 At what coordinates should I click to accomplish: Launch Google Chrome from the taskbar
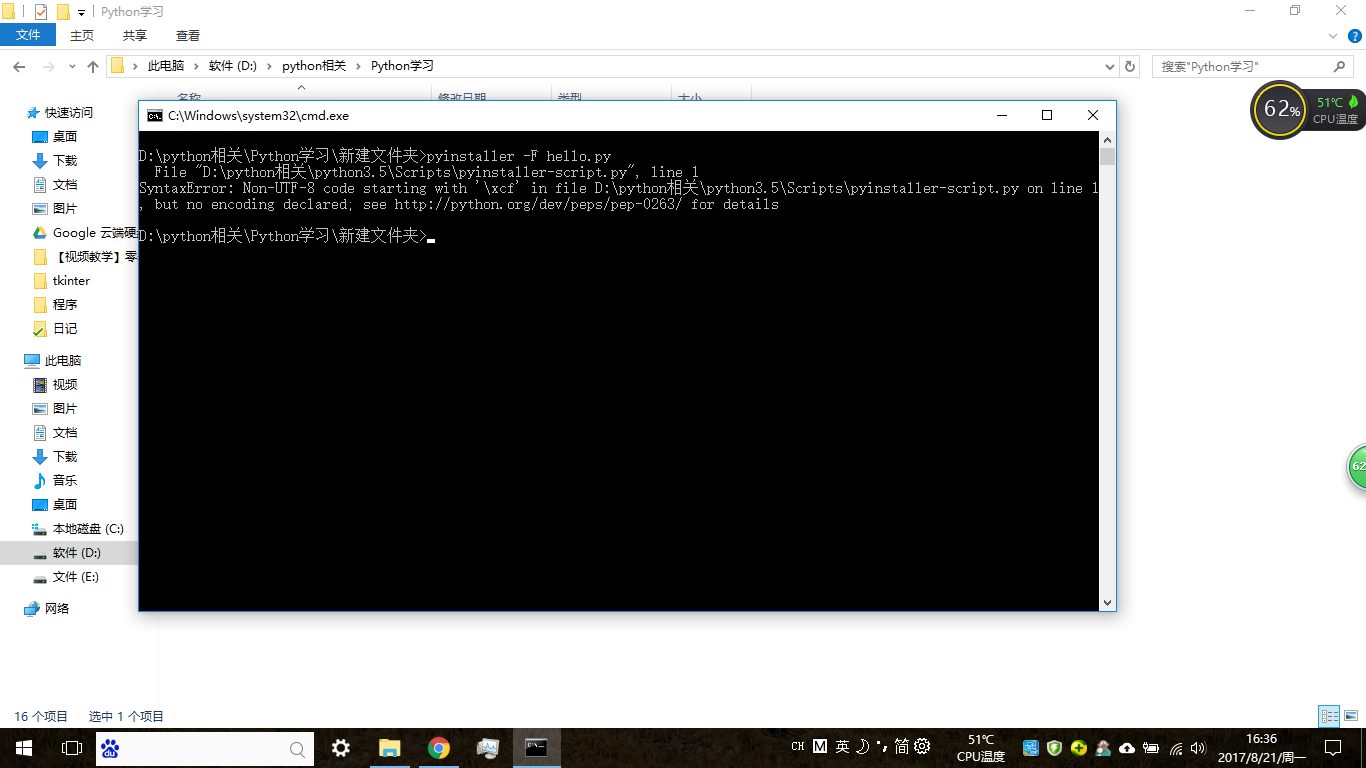438,748
